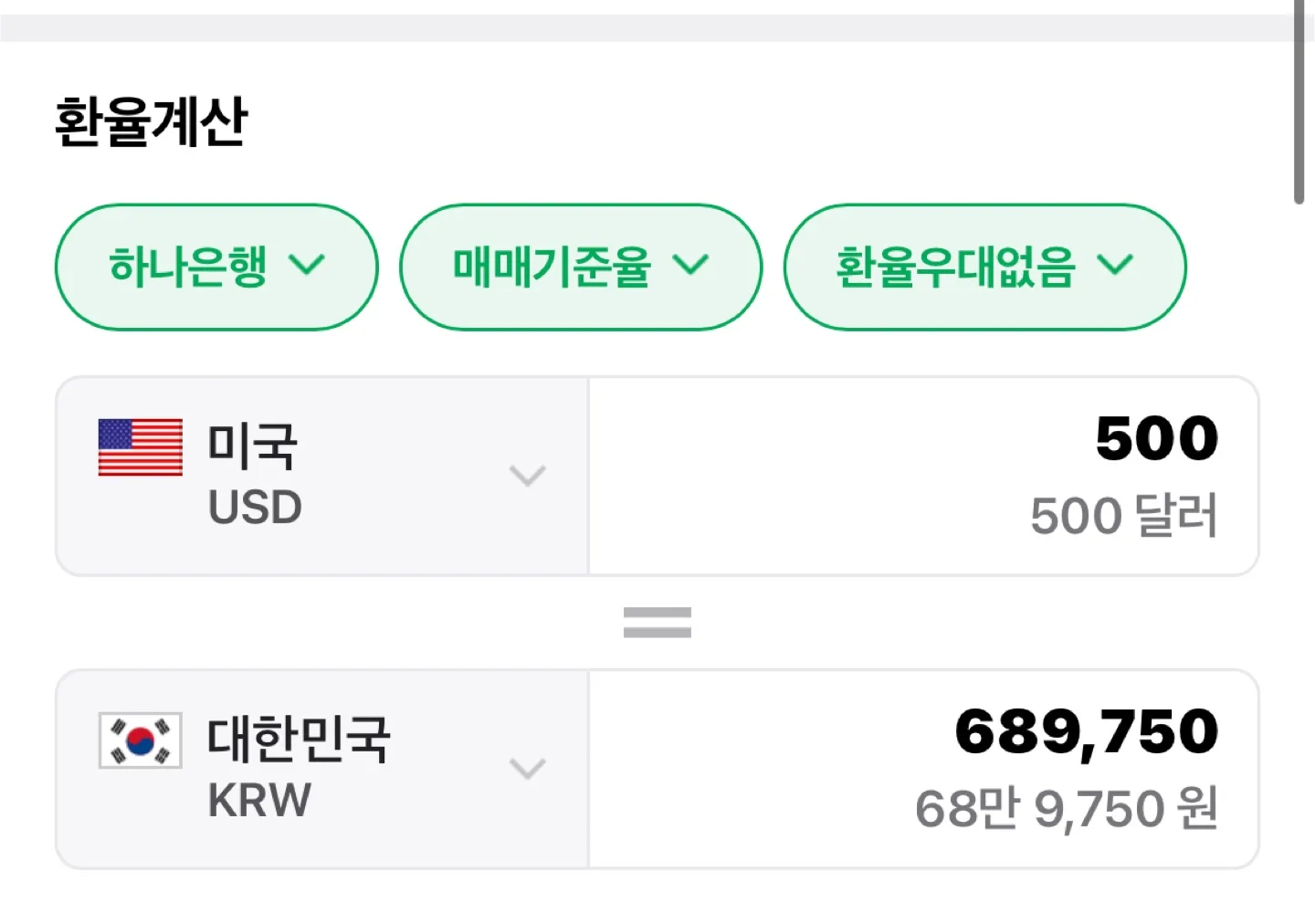Click the chevron next to 매매기준율
This screenshot has width=1315, height=924.
[690, 266]
